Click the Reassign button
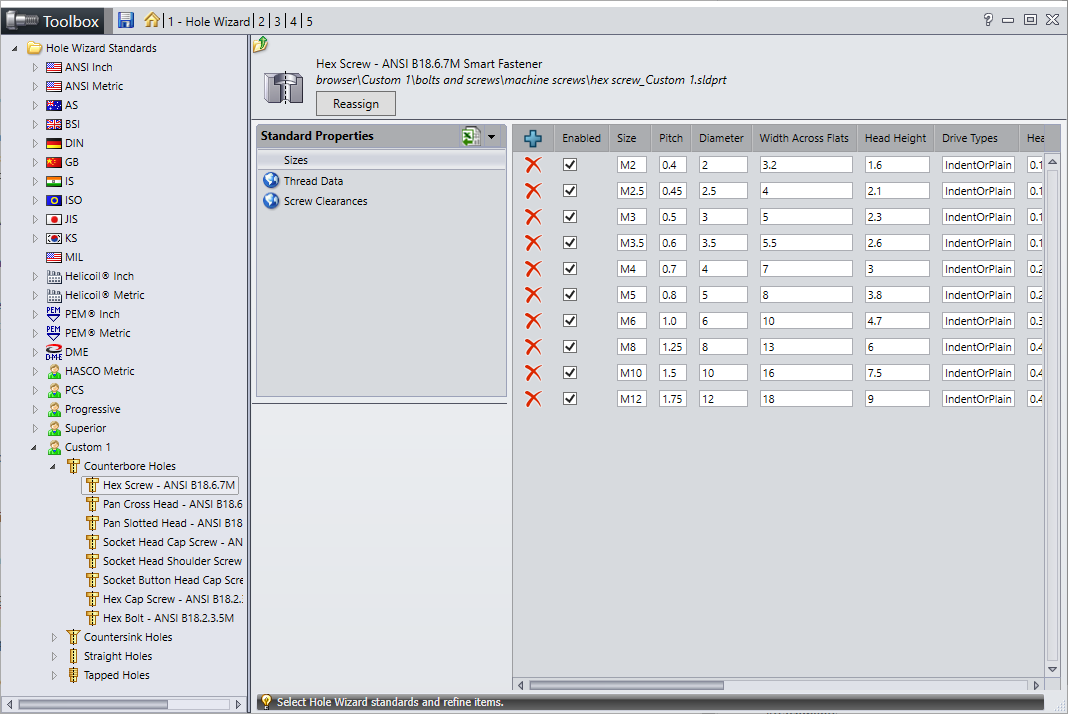 click(356, 104)
